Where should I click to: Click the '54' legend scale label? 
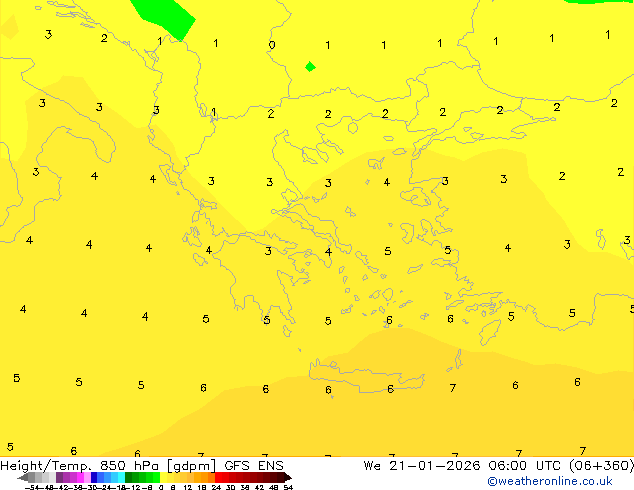[x=288, y=487]
